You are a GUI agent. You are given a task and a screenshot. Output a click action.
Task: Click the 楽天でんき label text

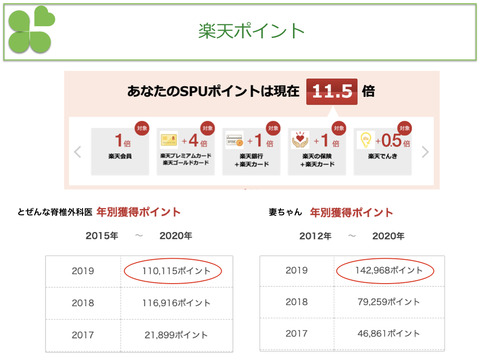click(x=383, y=156)
